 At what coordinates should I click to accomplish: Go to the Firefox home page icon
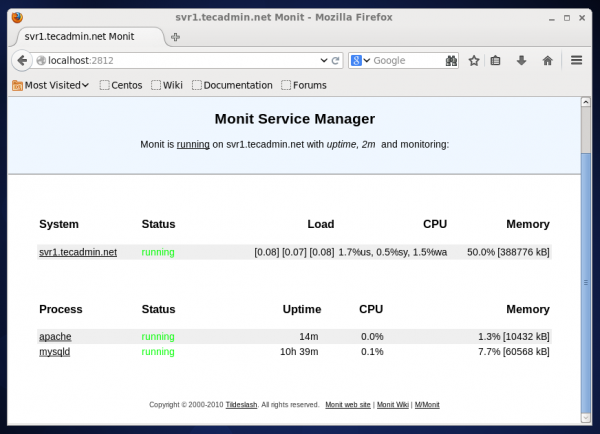tap(547, 60)
